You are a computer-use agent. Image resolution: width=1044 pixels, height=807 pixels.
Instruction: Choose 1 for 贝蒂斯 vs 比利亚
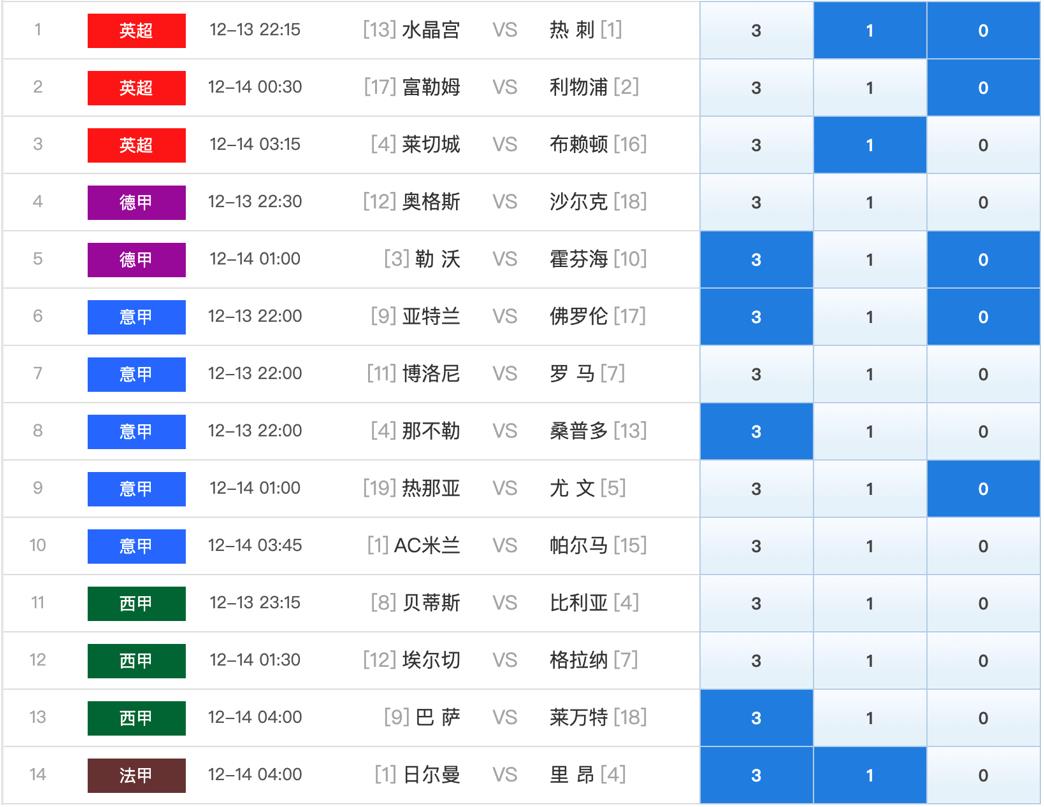click(870, 603)
